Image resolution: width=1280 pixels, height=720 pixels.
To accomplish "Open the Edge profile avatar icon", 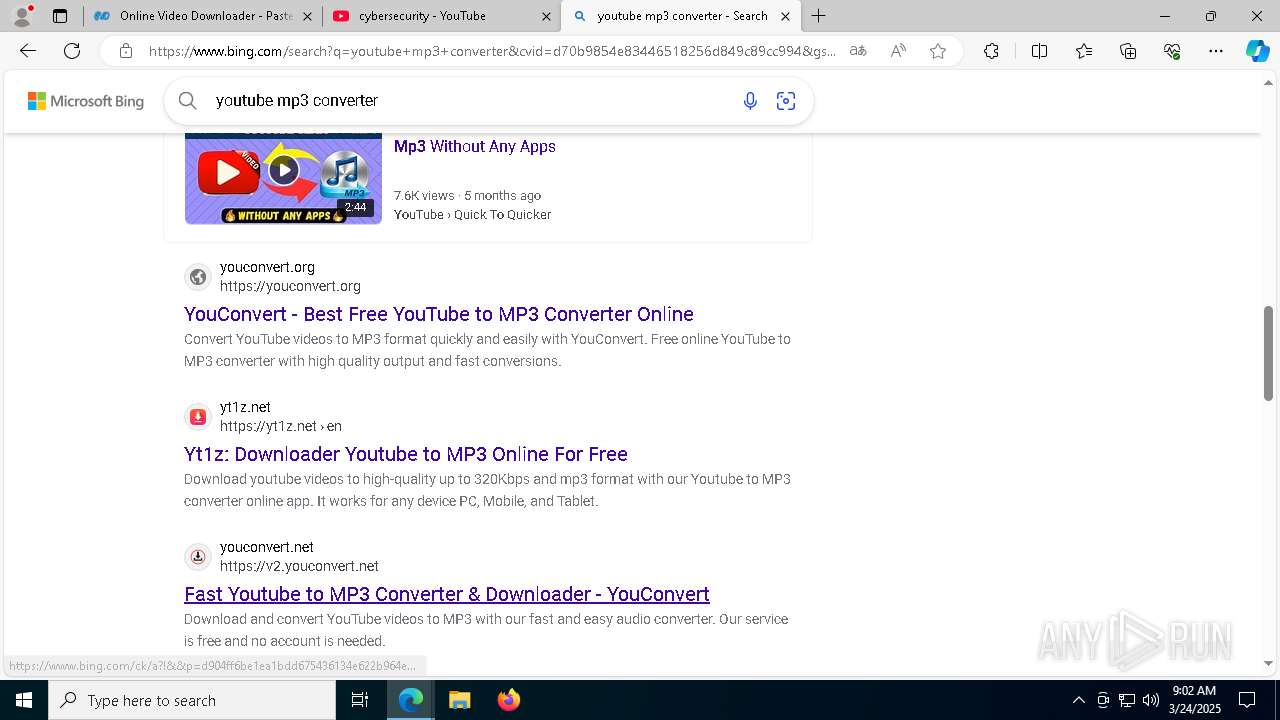I will coord(22,16).
